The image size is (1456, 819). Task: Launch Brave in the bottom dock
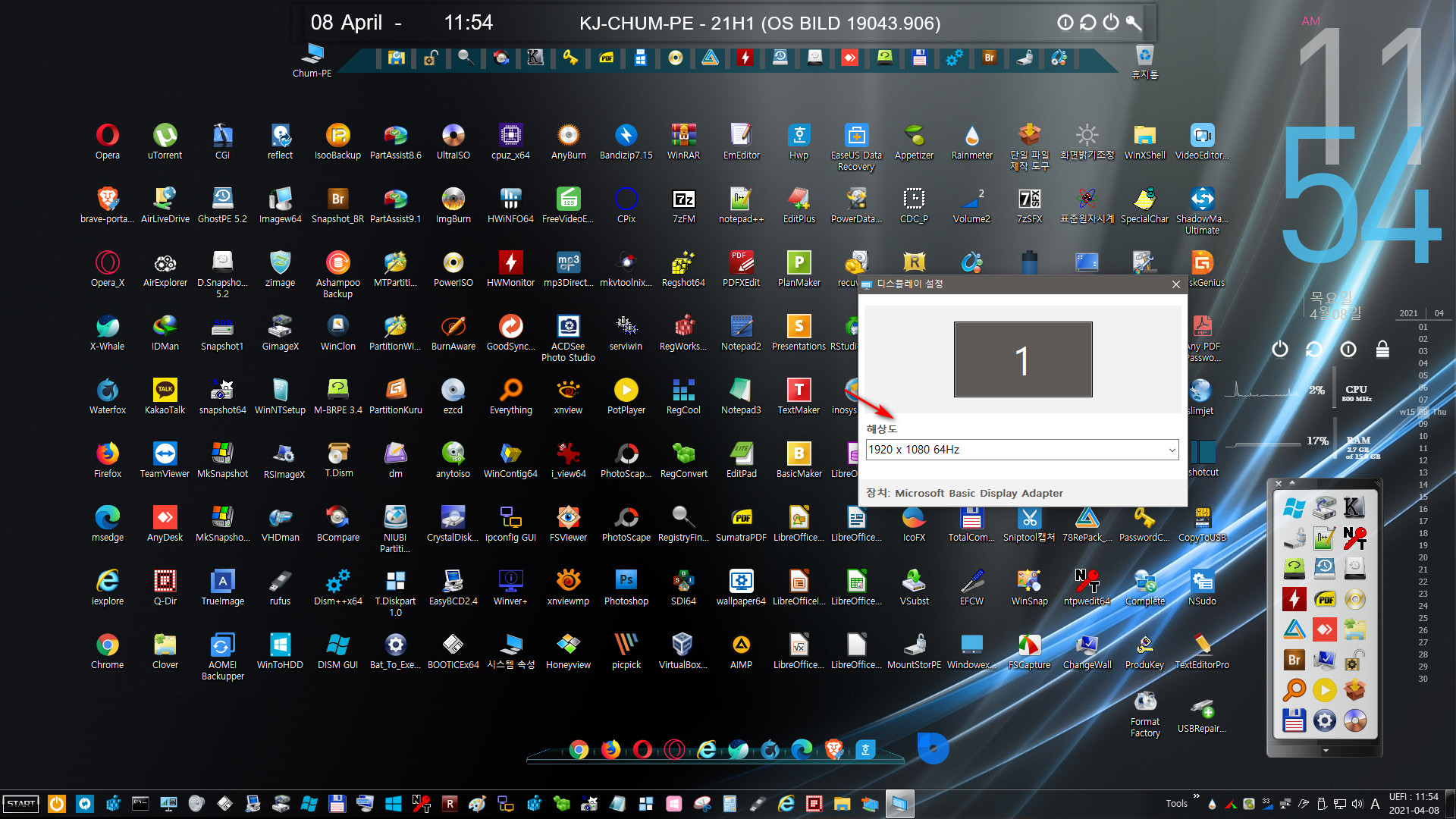tap(833, 749)
